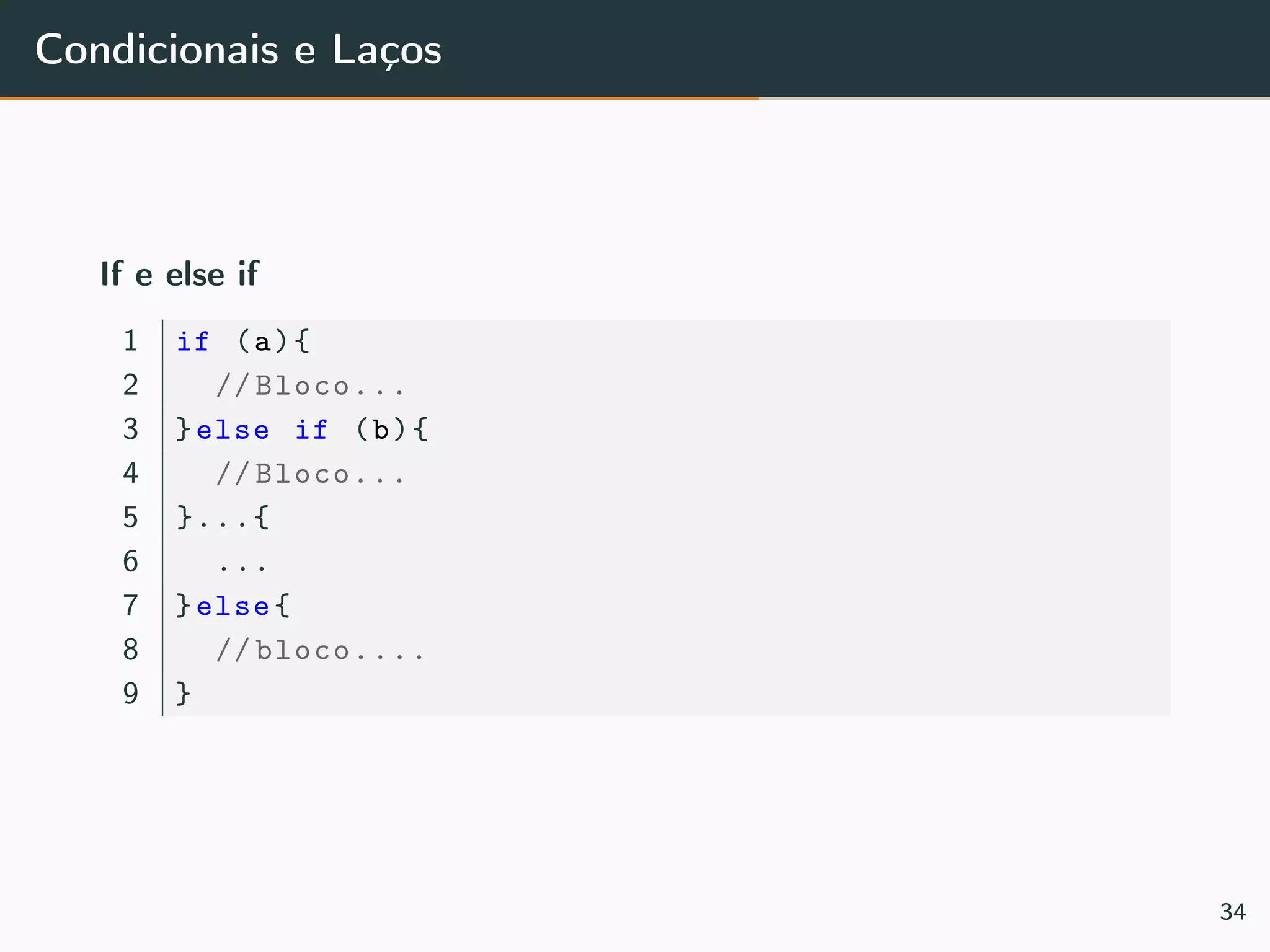Click '(a){' on code line 1

(273, 342)
